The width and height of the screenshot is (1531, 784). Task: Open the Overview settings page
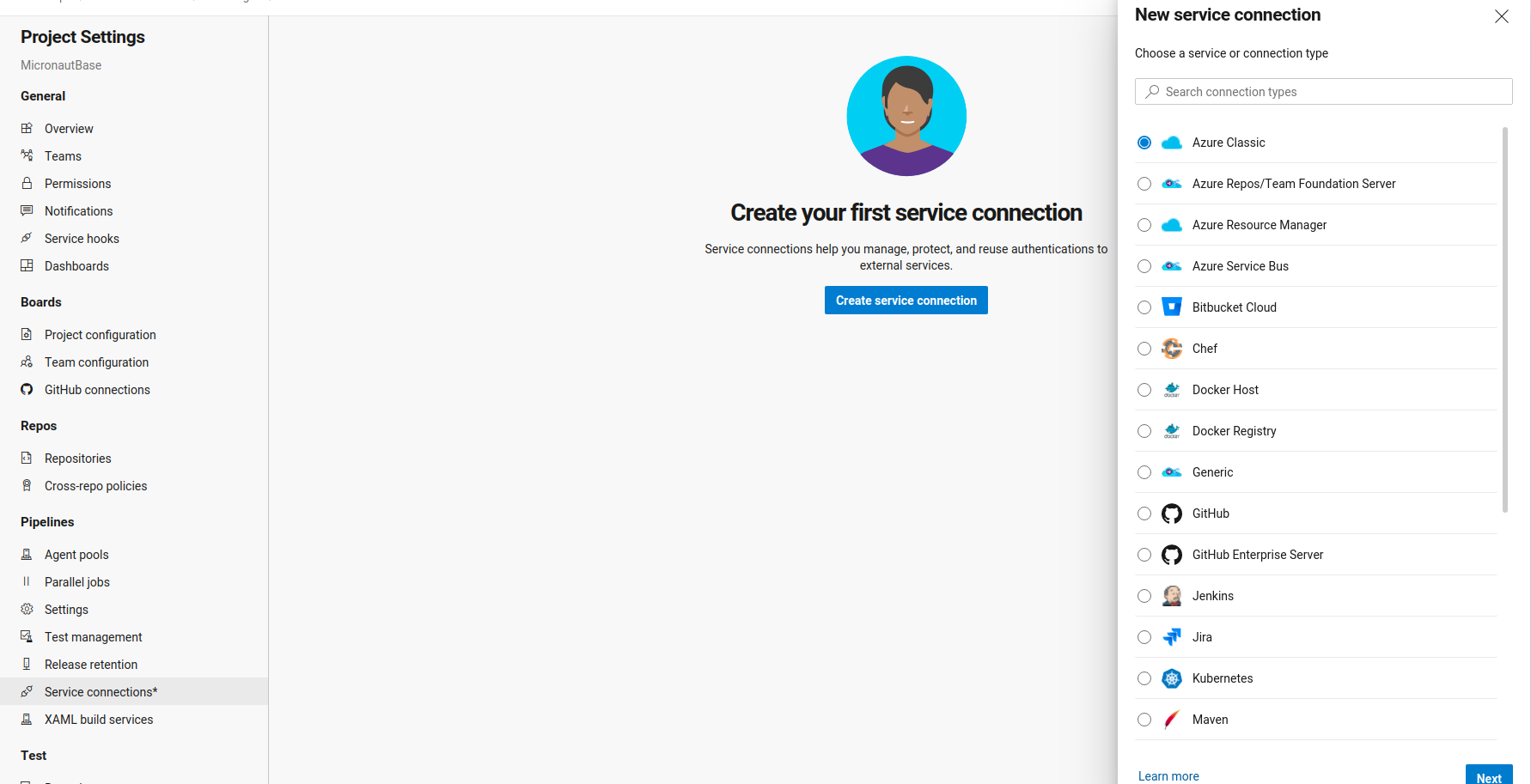(134, 128)
